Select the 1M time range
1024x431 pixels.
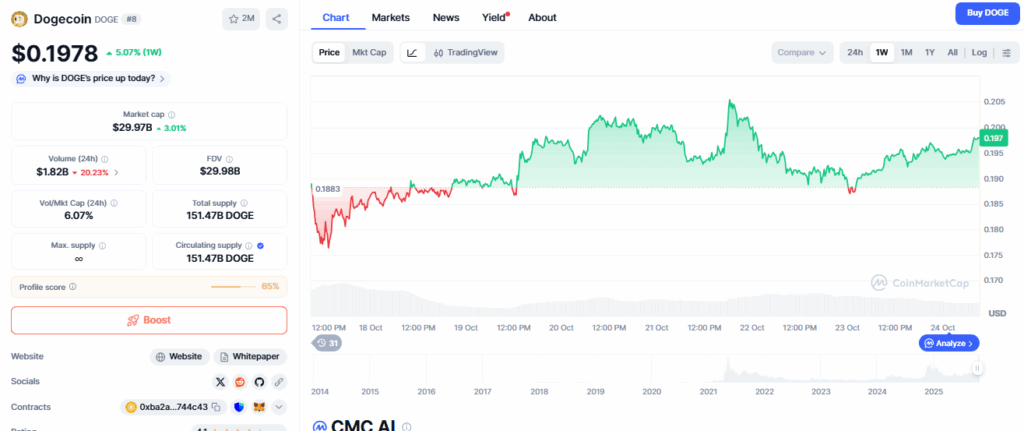906,52
